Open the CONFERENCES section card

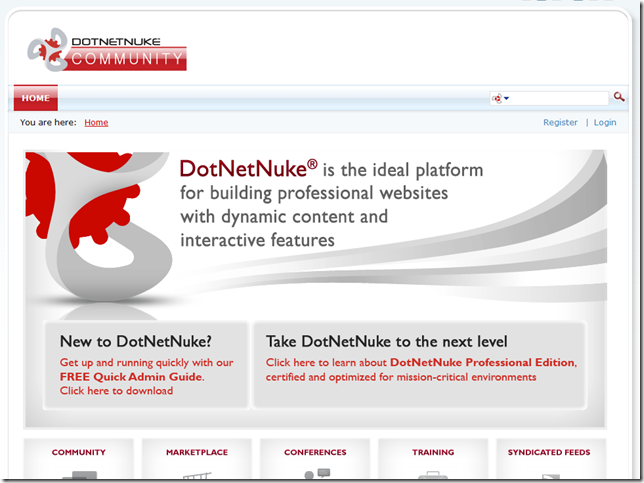click(x=315, y=459)
